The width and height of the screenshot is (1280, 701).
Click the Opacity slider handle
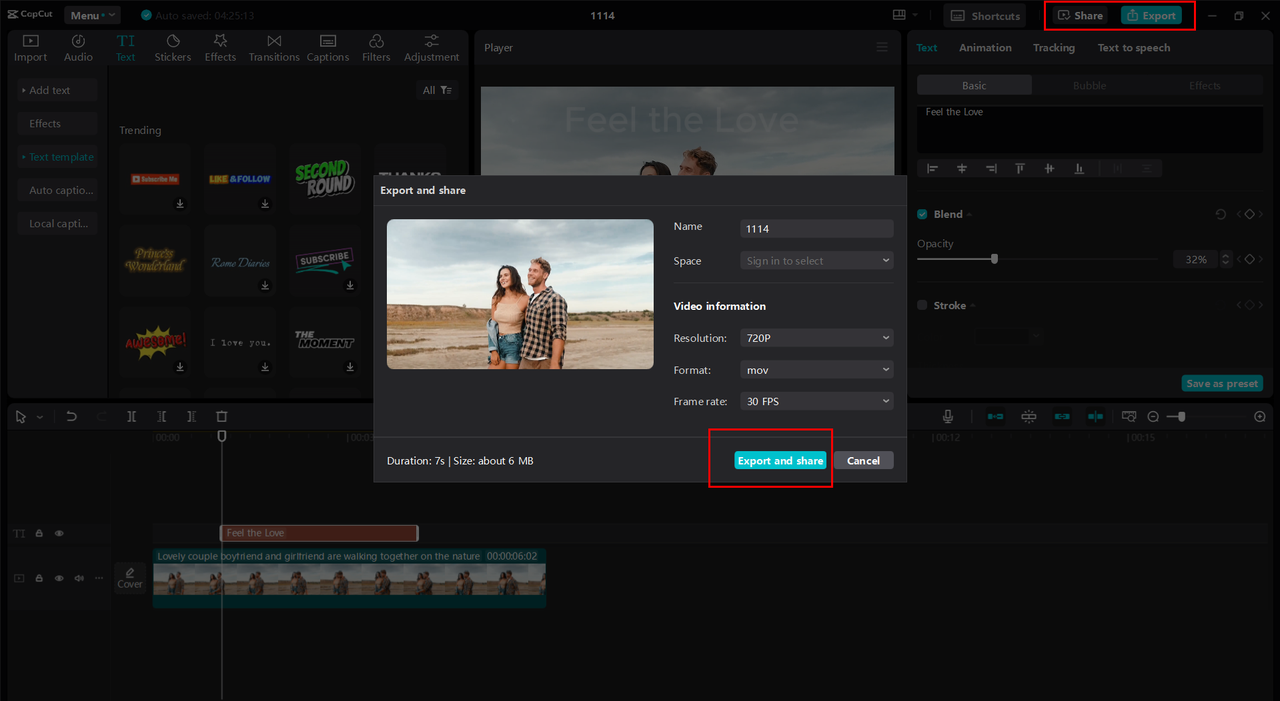point(994,259)
